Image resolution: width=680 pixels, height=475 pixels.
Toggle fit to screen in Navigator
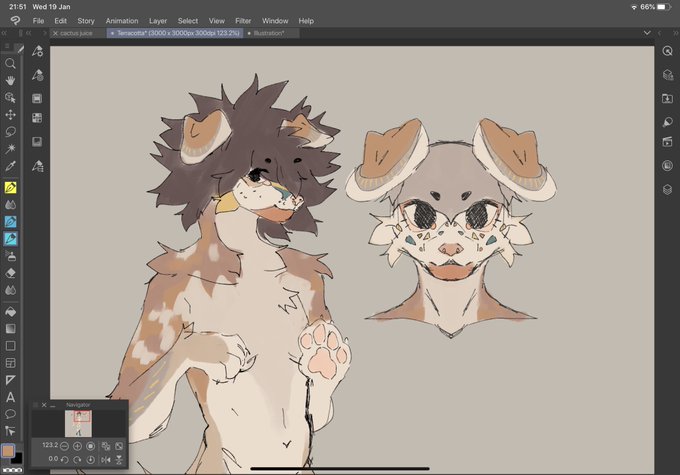(118, 446)
